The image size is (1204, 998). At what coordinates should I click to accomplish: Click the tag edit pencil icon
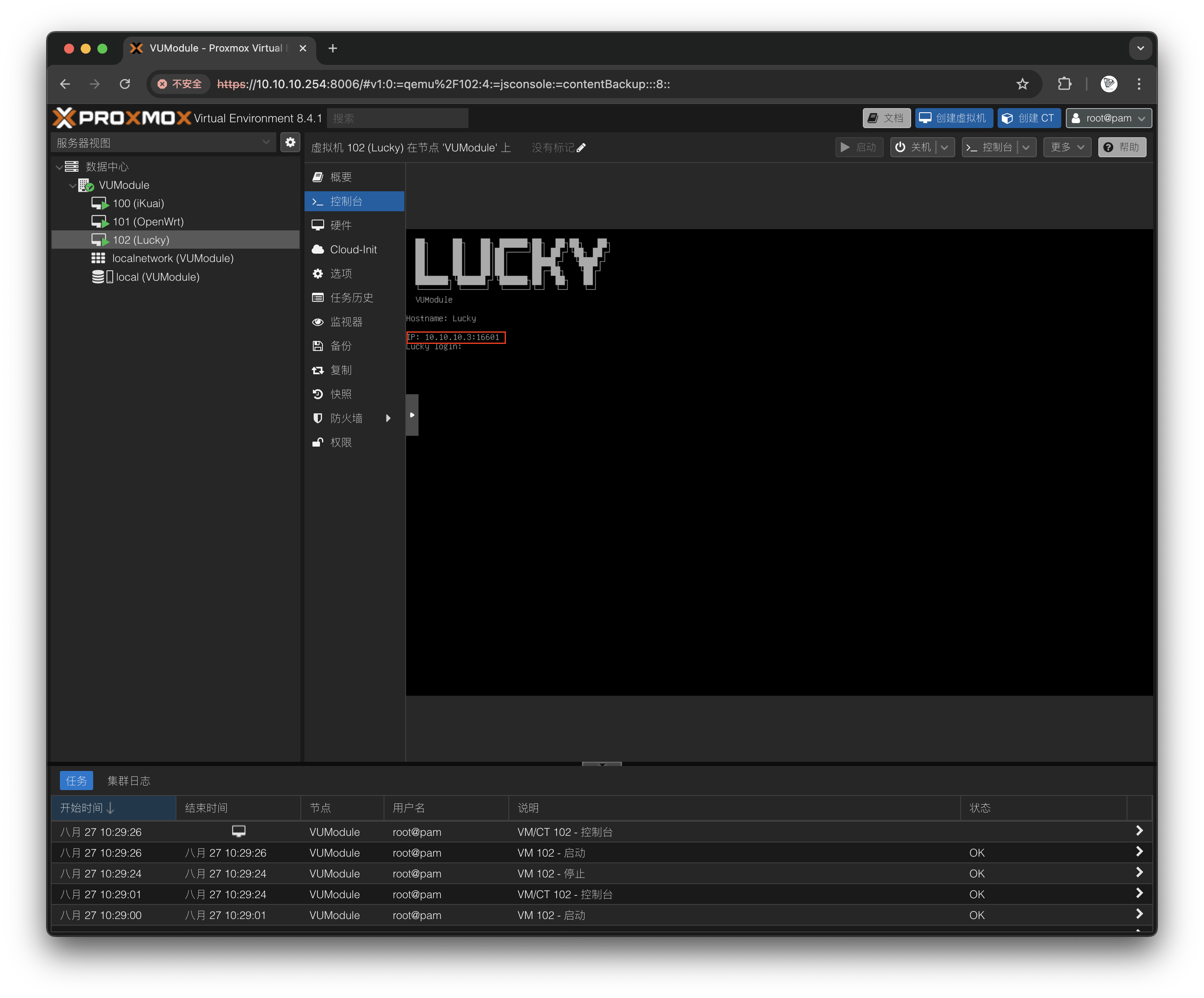click(x=581, y=148)
